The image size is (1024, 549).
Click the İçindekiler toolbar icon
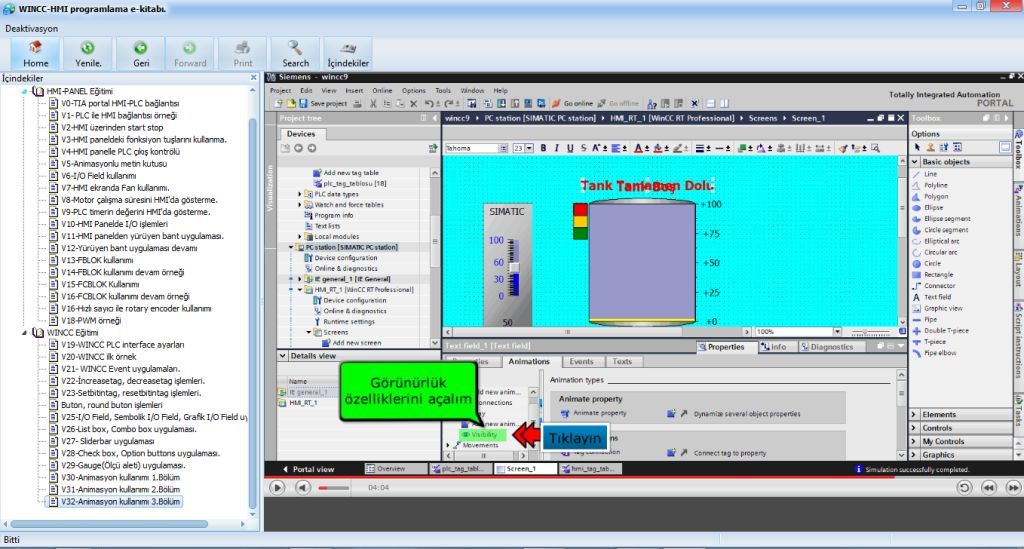click(x=348, y=53)
